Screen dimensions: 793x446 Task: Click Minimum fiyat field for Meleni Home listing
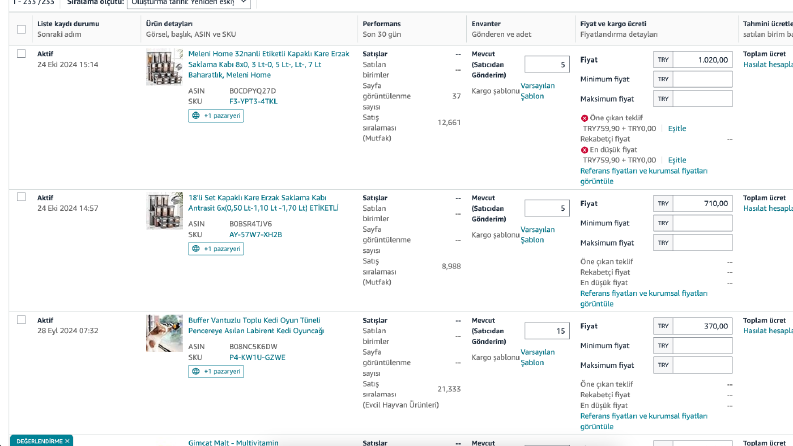coord(702,79)
